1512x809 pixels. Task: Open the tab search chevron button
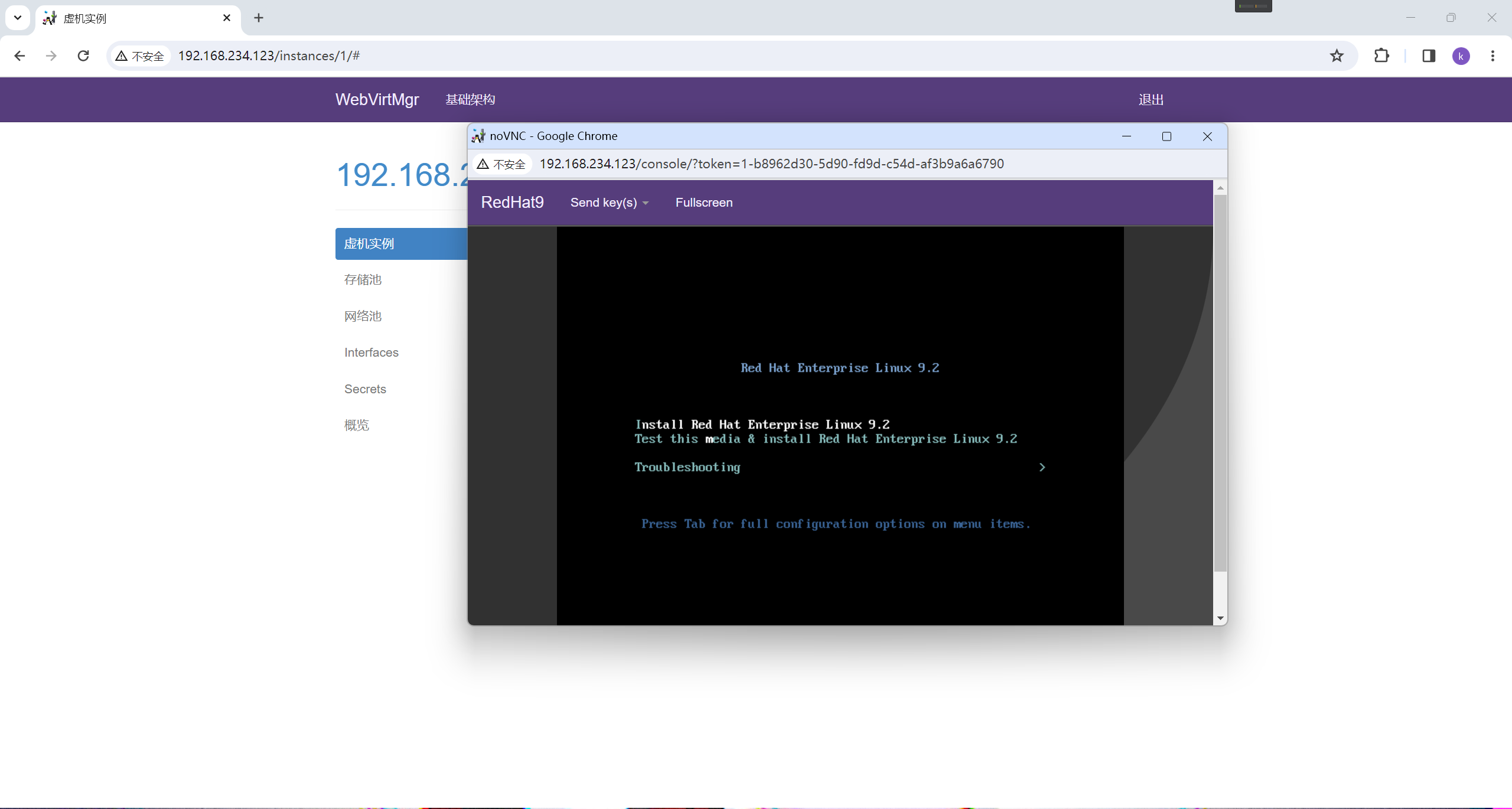point(18,18)
